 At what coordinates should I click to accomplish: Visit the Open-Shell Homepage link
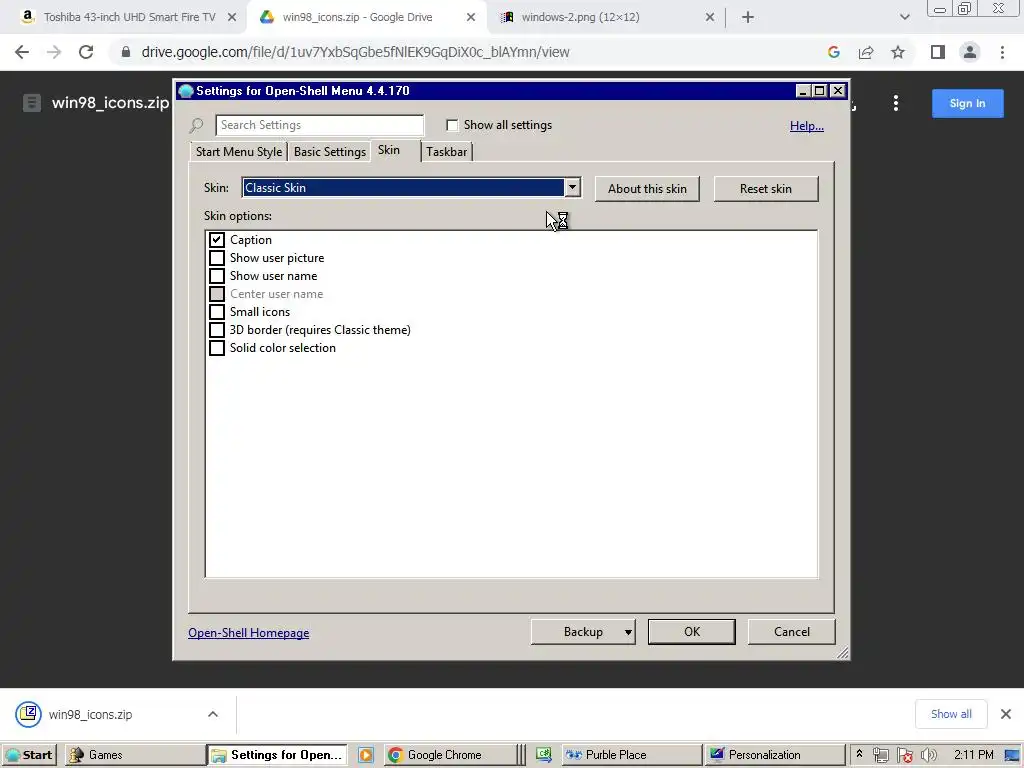[x=249, y=633]
